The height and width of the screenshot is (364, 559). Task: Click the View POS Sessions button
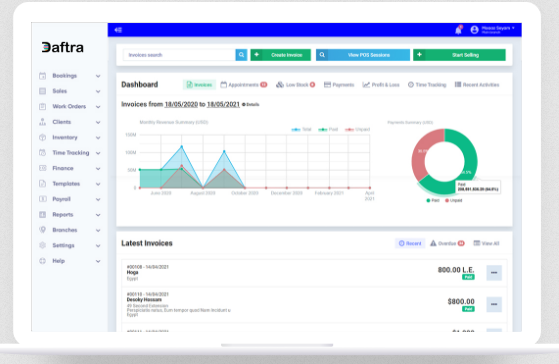coord(363,55)
